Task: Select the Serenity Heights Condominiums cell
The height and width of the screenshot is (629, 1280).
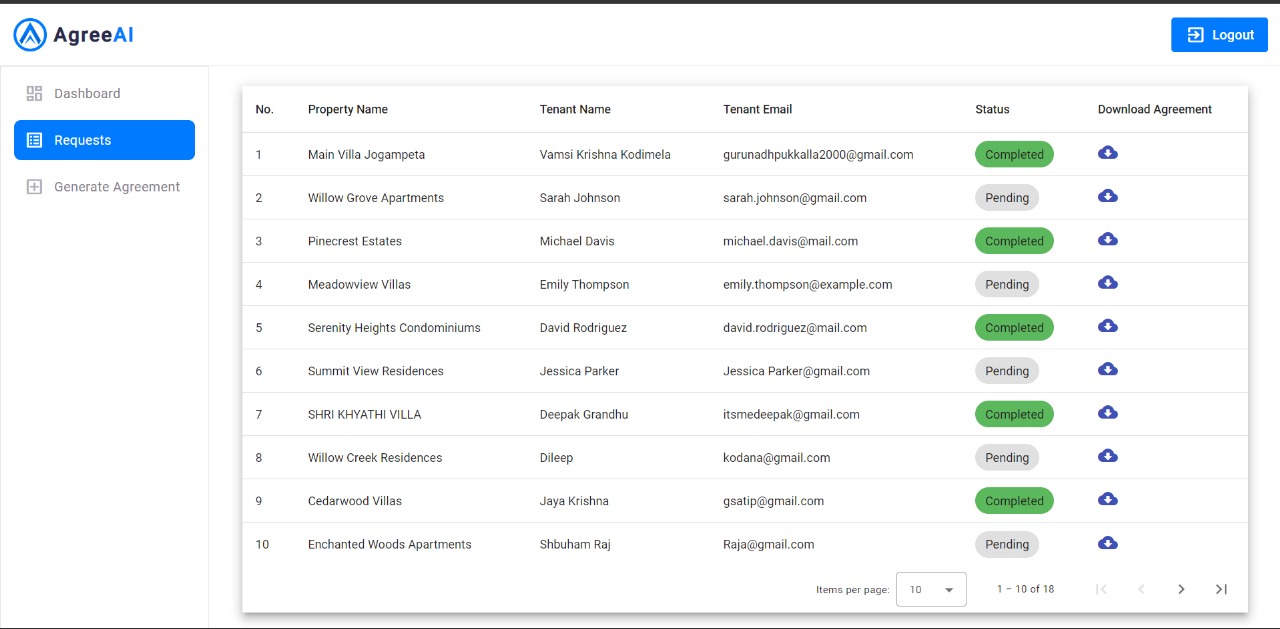Action: (394, 328)
